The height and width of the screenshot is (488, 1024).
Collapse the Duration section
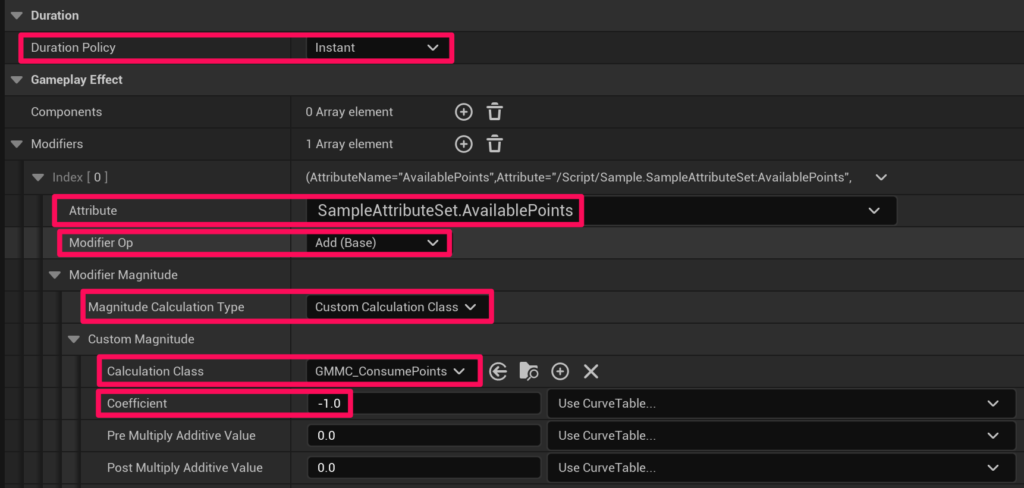14,16
